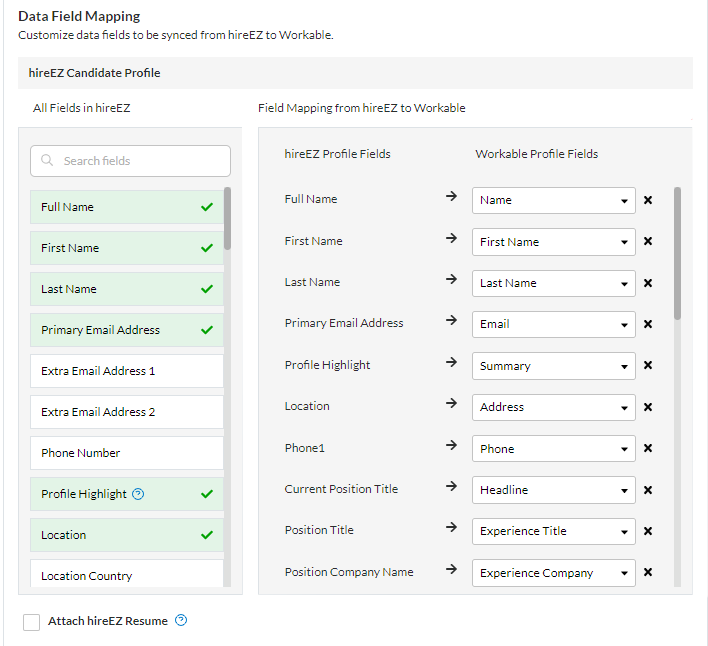This screenshot has width=708, height=646.
Task: Open the Name dropdown for Full Name
Action: pyautogui.click(x=554, y=200)
